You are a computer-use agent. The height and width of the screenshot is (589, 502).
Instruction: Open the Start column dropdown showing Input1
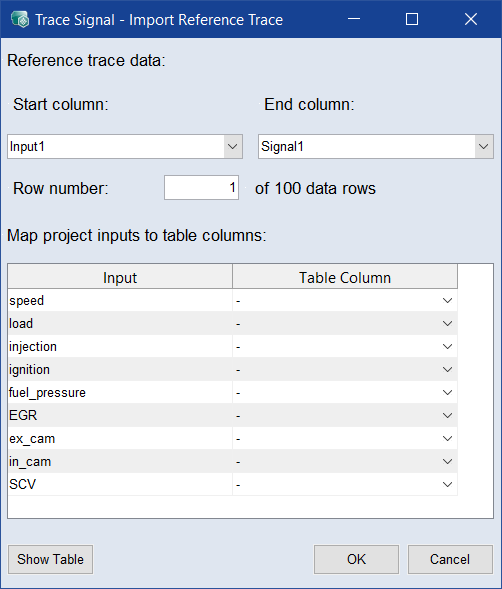click(125, 146)
